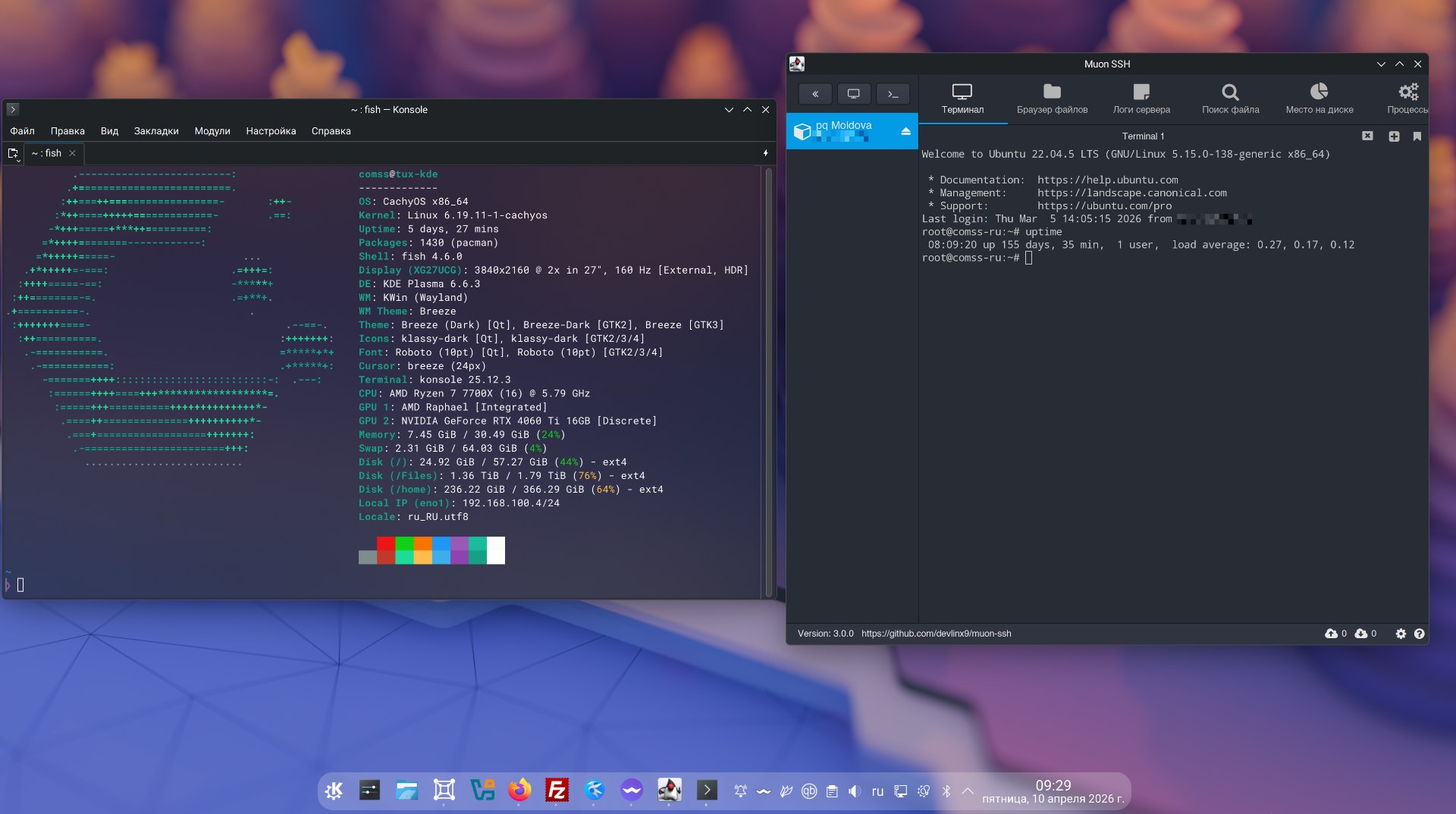
Task: Close Terminal 1 using the x icon
Action: pos(1367,136)
